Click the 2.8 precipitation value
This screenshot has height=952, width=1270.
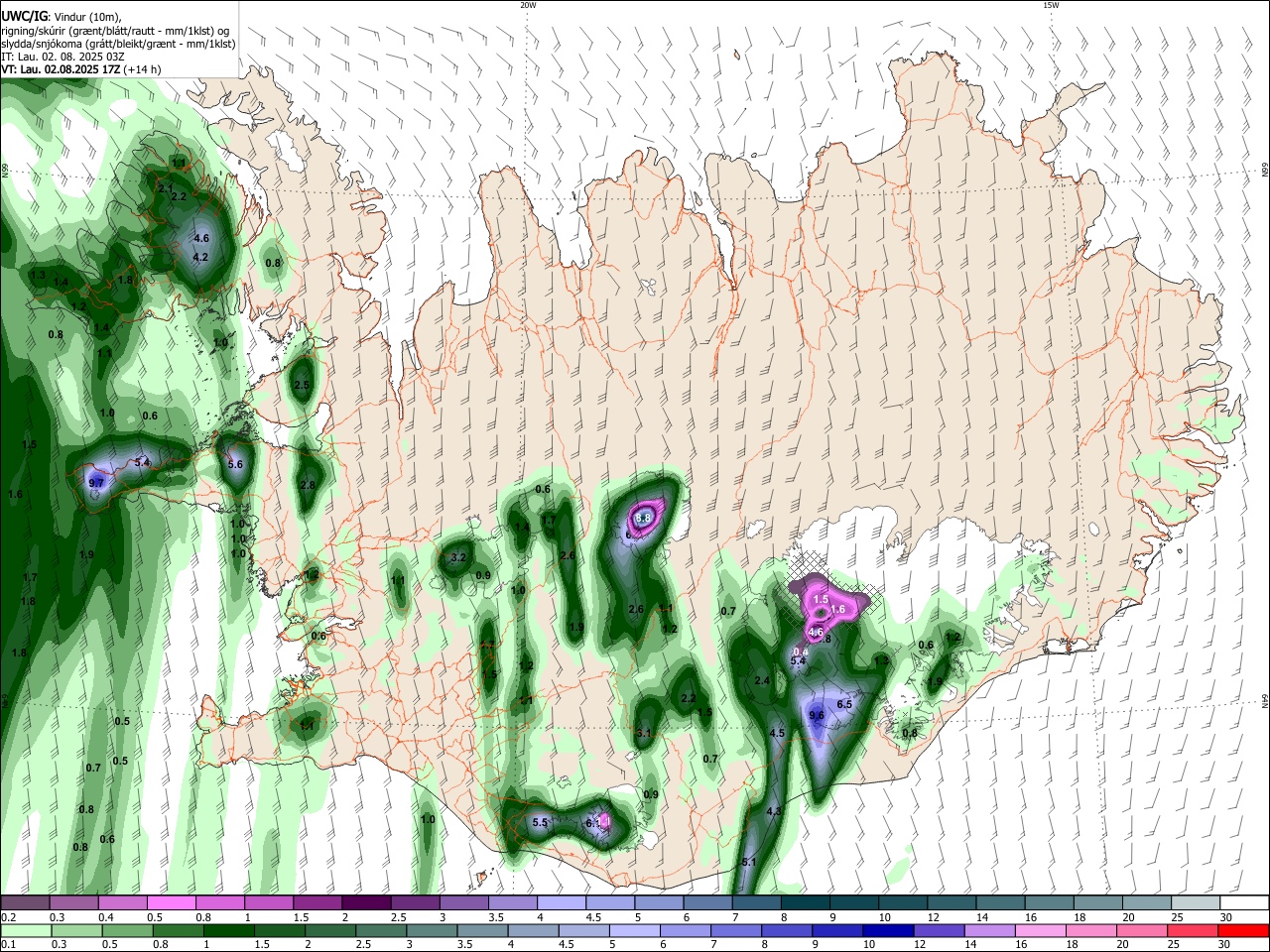pos(308,485)
